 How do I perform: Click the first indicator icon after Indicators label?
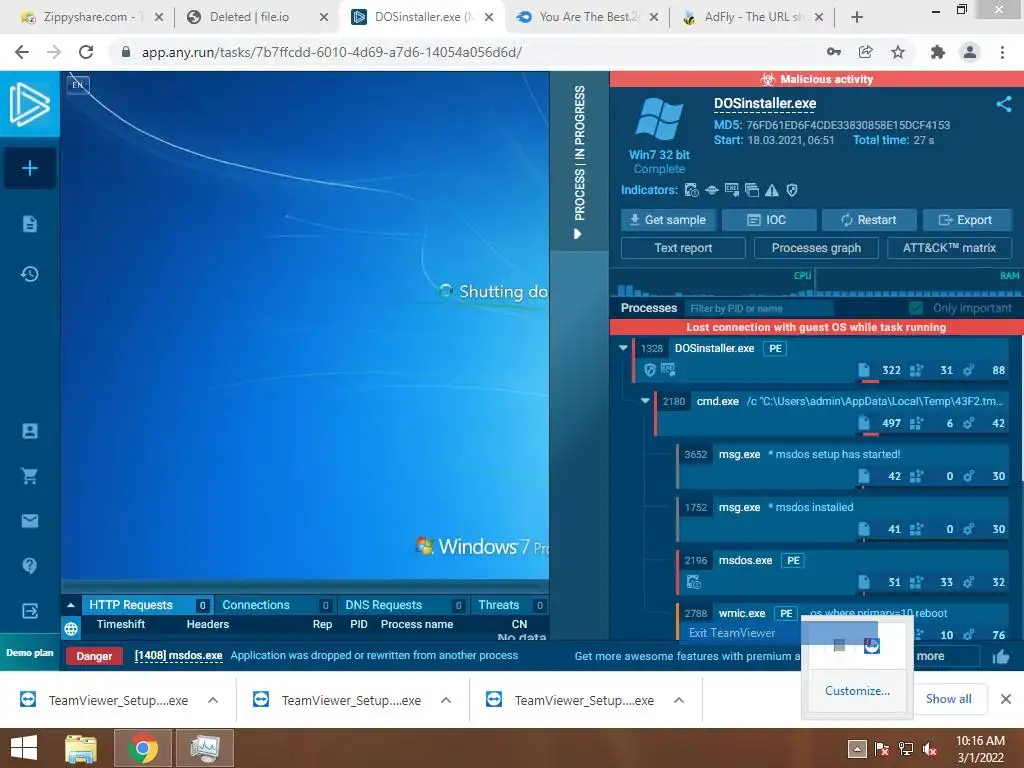[x=692, y=190]
